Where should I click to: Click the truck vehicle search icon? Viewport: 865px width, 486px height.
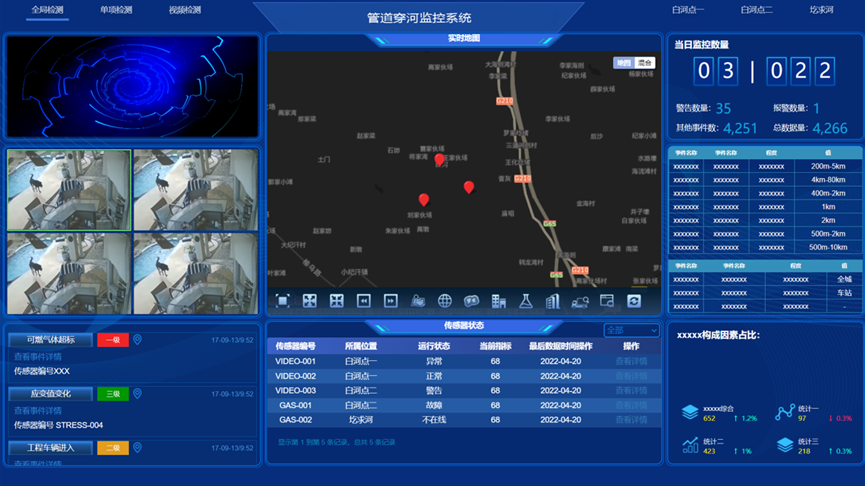[x=580, y=301]
